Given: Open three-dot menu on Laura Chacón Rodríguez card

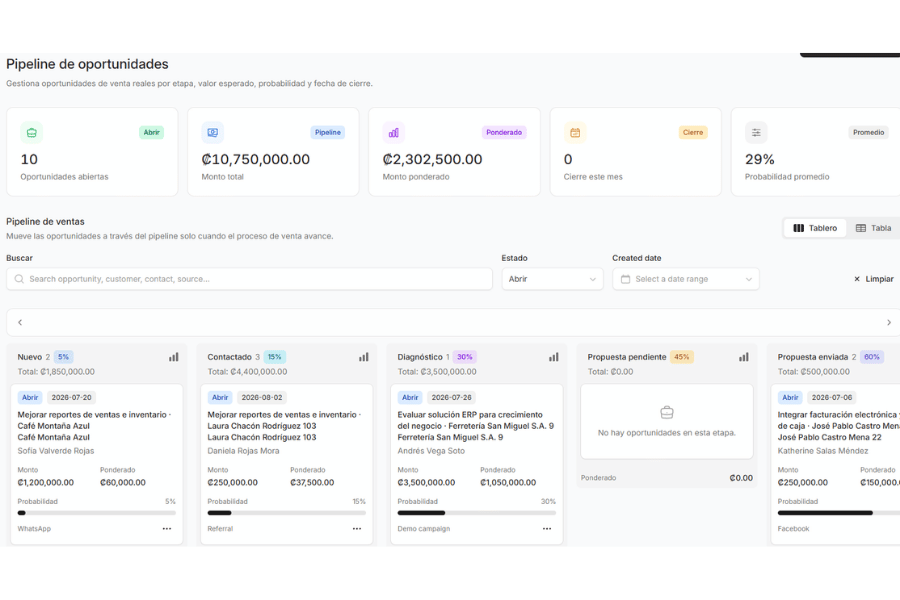Looking at the screenshot, I should tap(357, 529).
